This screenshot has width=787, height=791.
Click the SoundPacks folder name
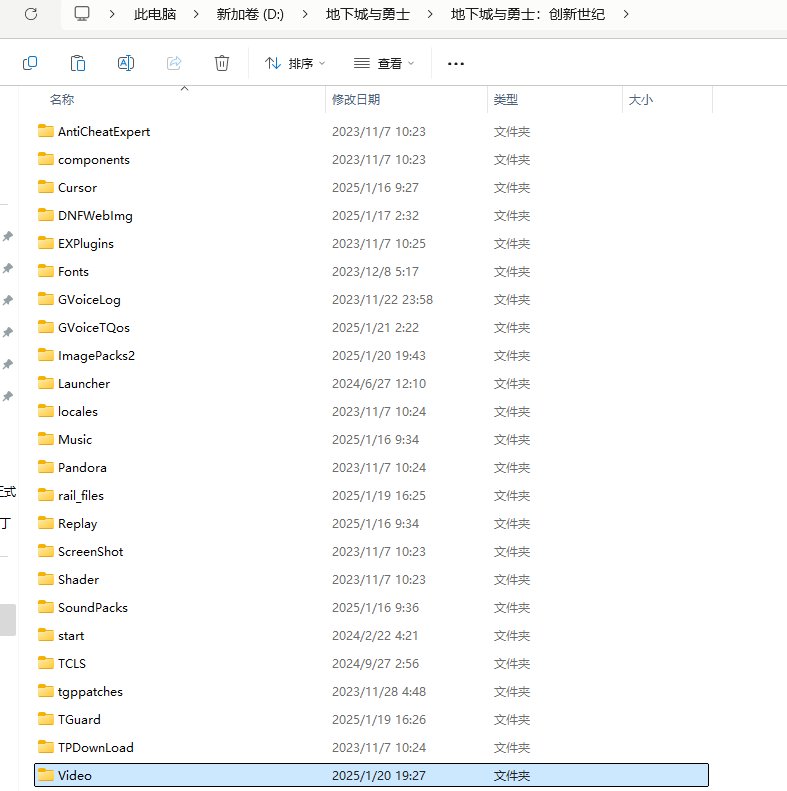93,607
